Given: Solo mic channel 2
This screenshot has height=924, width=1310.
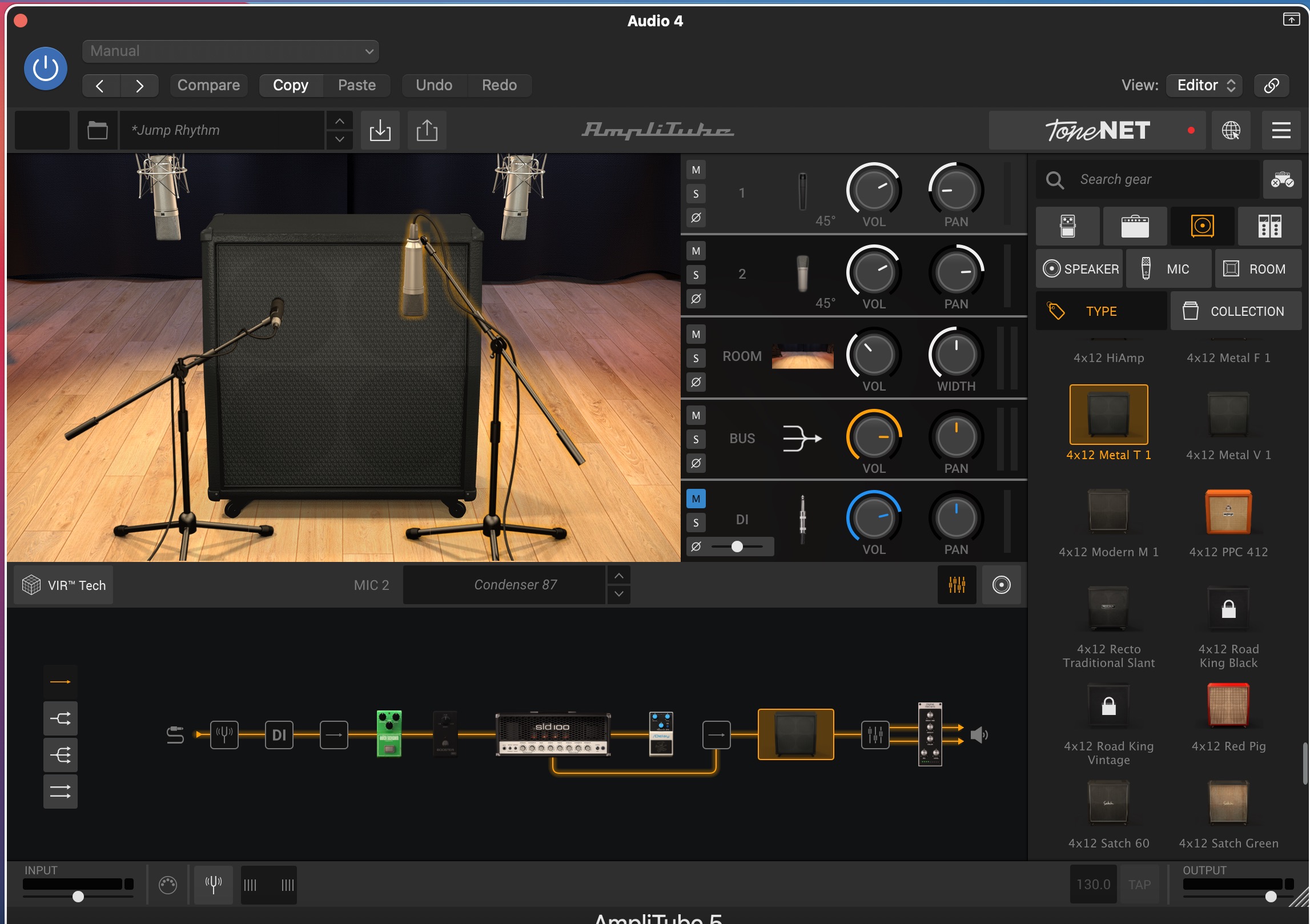Looking at the screenshot, I should pyautogui.click(x=696, y=275).
